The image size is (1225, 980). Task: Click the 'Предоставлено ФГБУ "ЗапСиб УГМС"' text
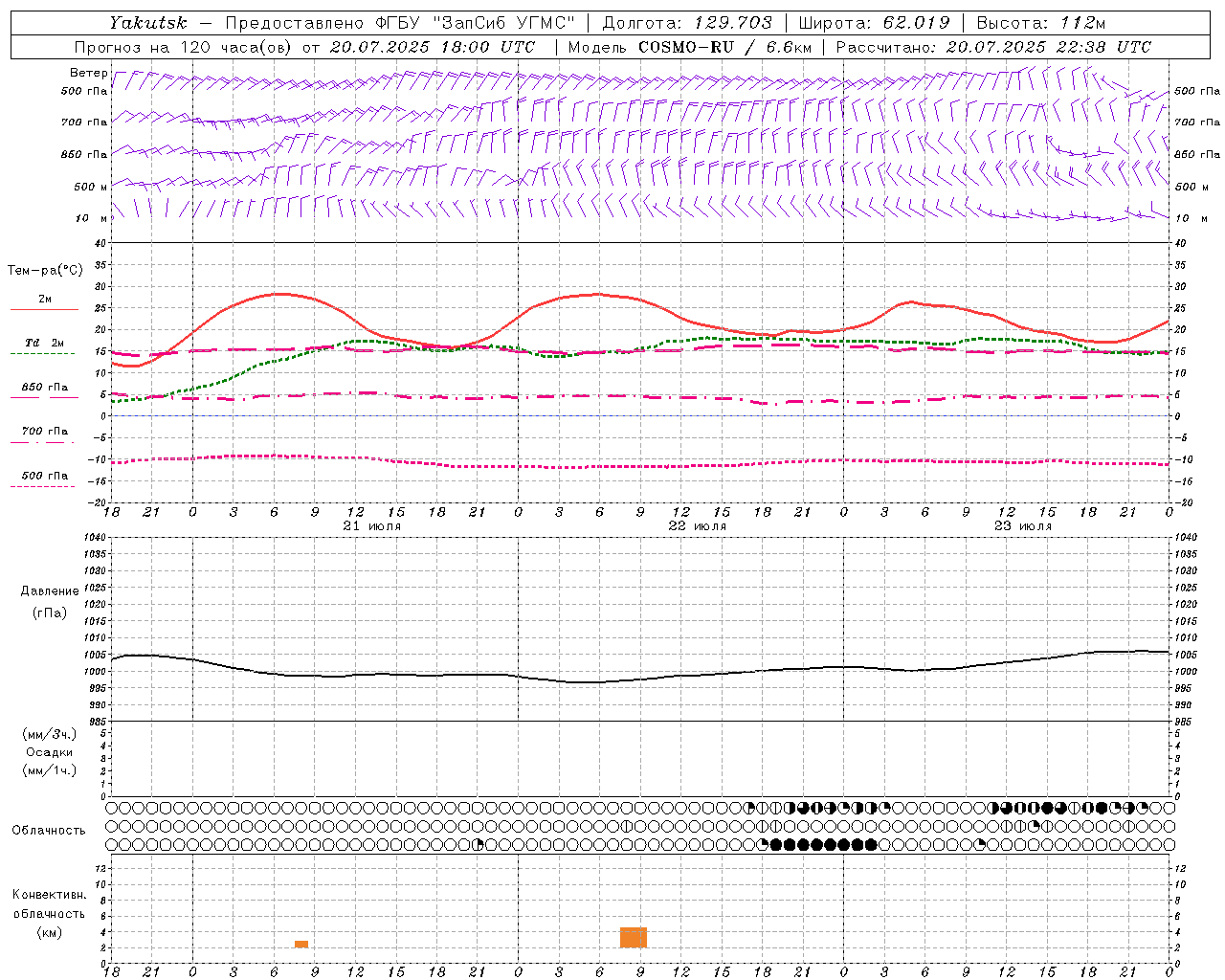click(399, 22)
